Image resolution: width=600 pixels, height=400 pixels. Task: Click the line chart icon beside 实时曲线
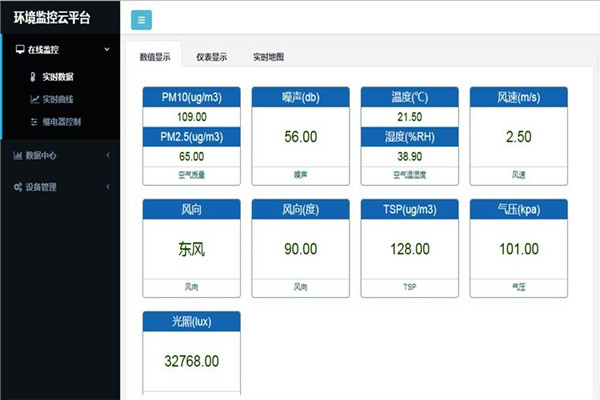click(x=34, y=99)
